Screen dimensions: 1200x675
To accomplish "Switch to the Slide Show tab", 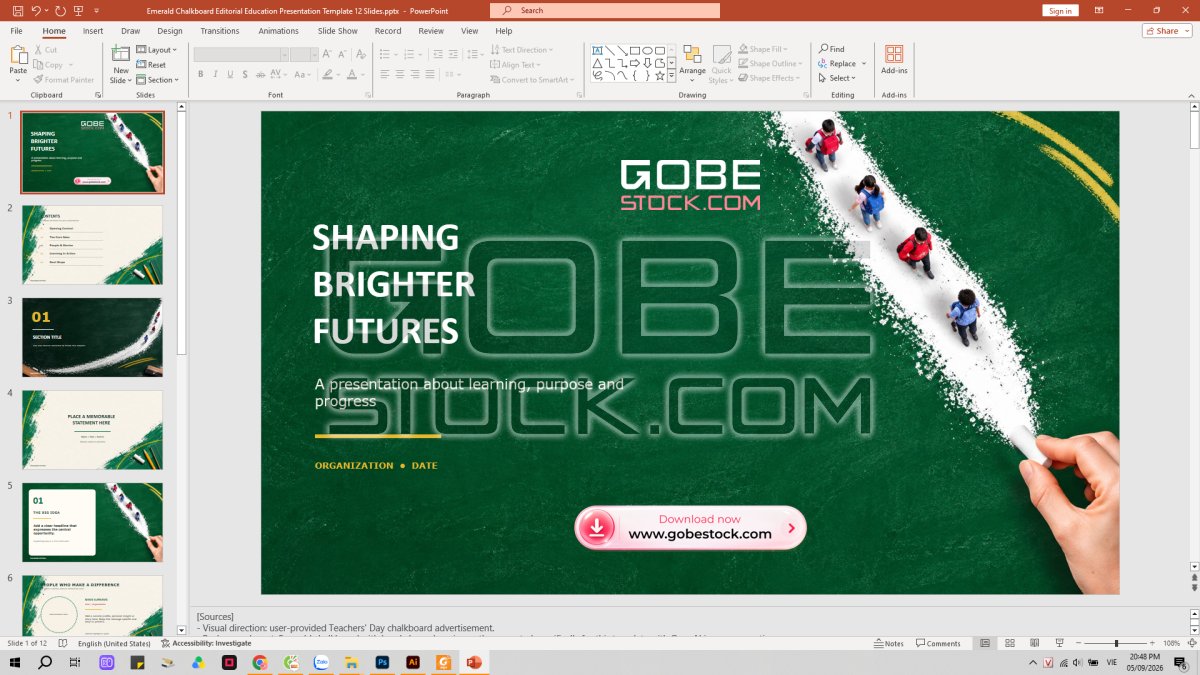I will tap(338, 31).
